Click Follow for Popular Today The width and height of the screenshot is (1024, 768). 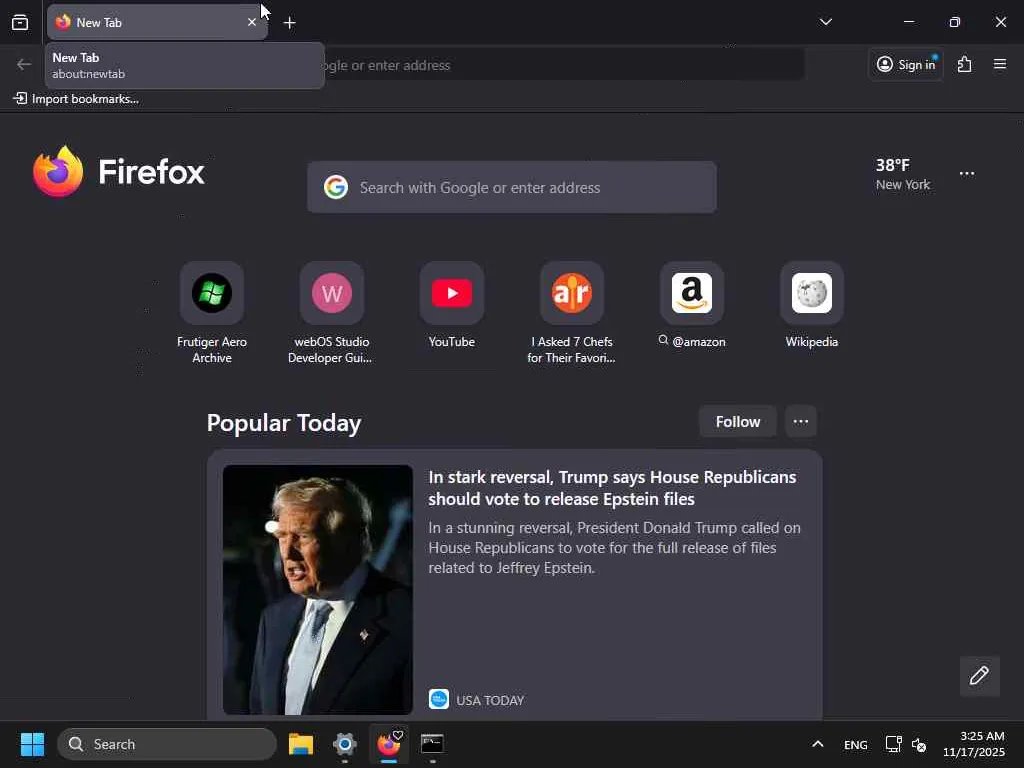(x=737, y=422)
